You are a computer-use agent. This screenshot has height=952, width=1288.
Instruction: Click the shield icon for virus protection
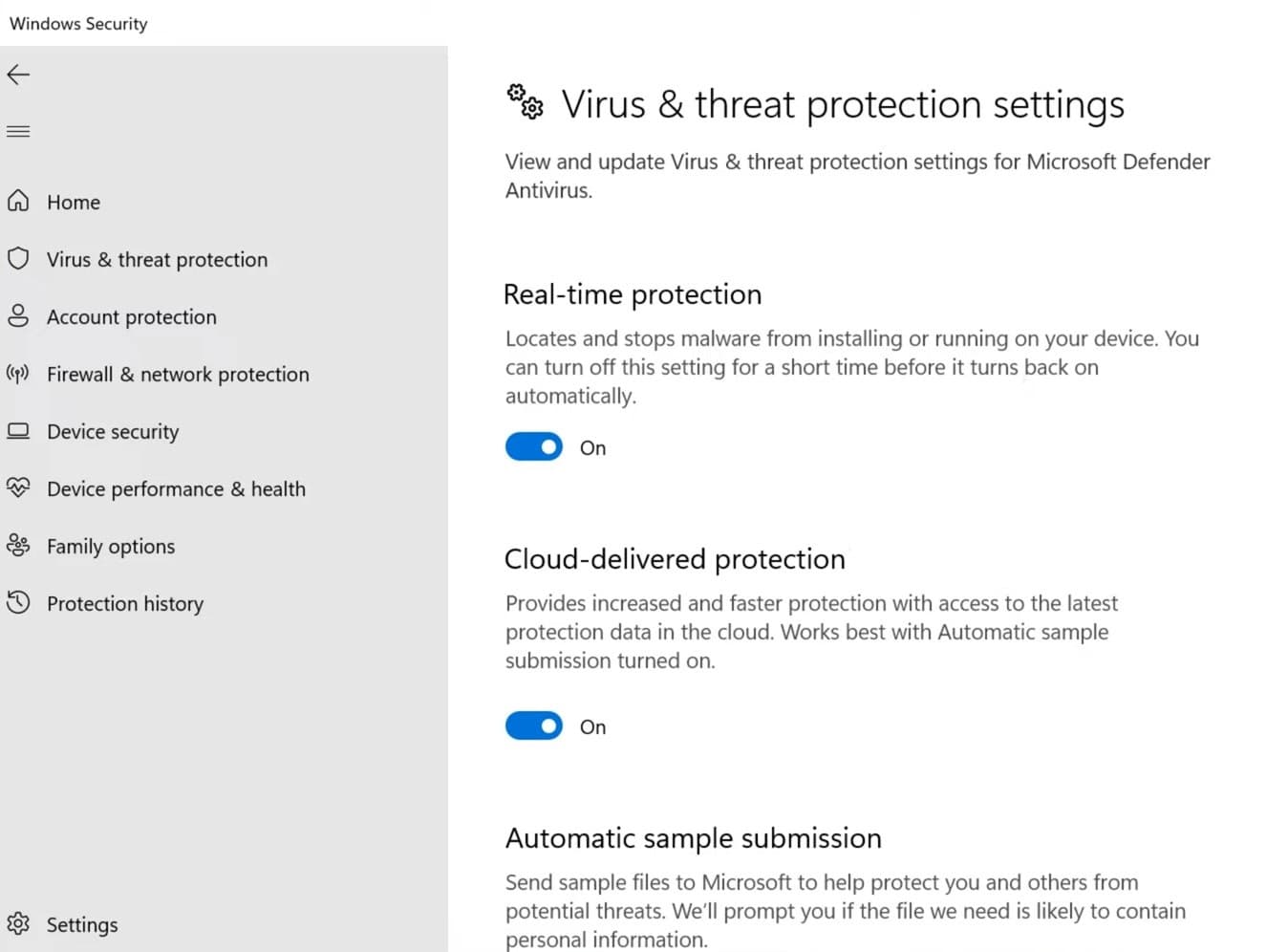click(x=18, y=259)
